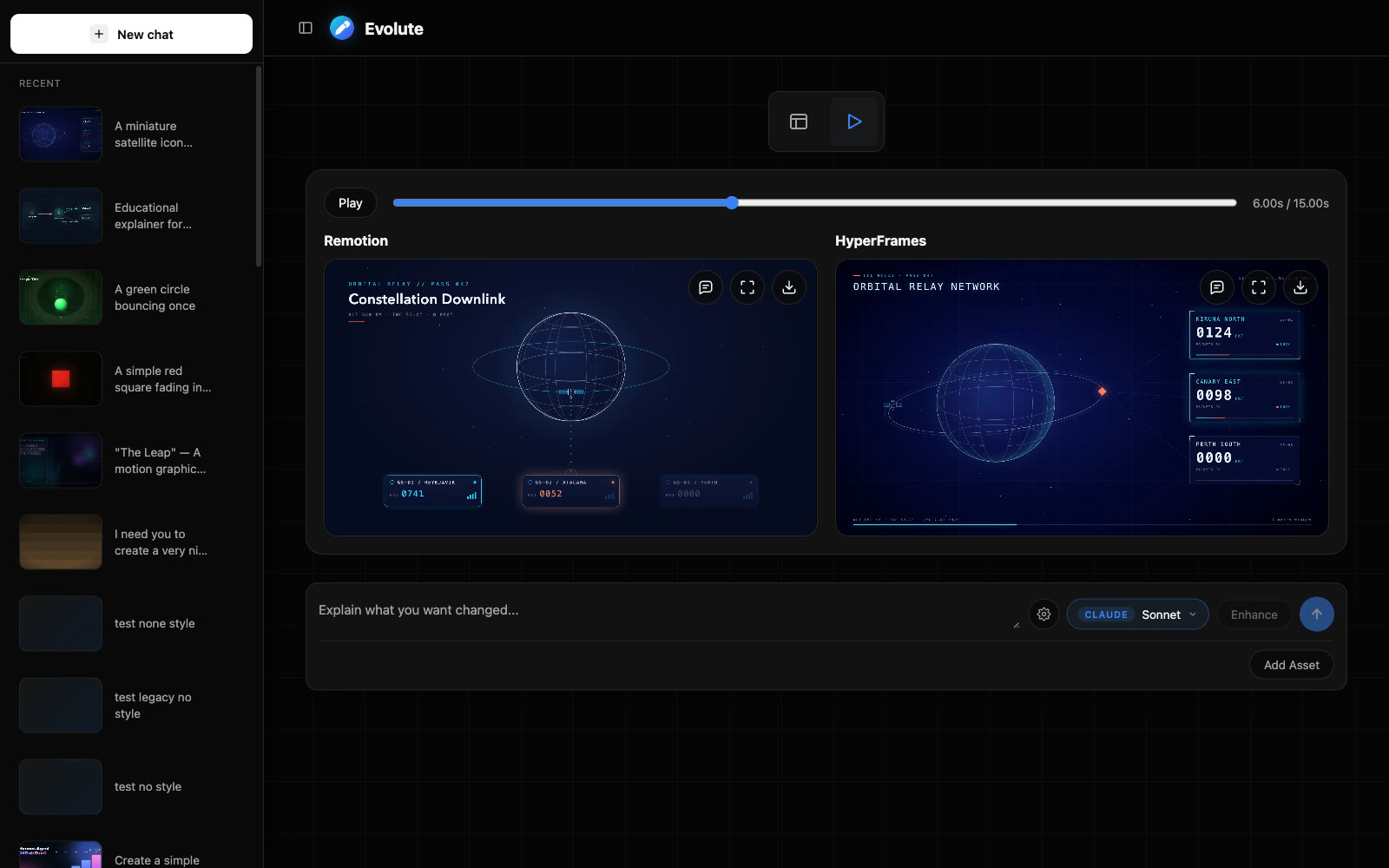The height and width of the screenshot is (868, 1389).
Task: Click the Remotion heading label
Action: click(x=356, y=240)
